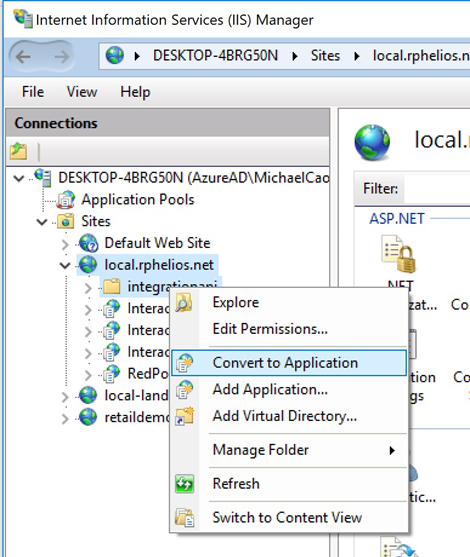Viewport: 470px width, 557px height.
Task: Click the Filter input field
Action: 437,188
